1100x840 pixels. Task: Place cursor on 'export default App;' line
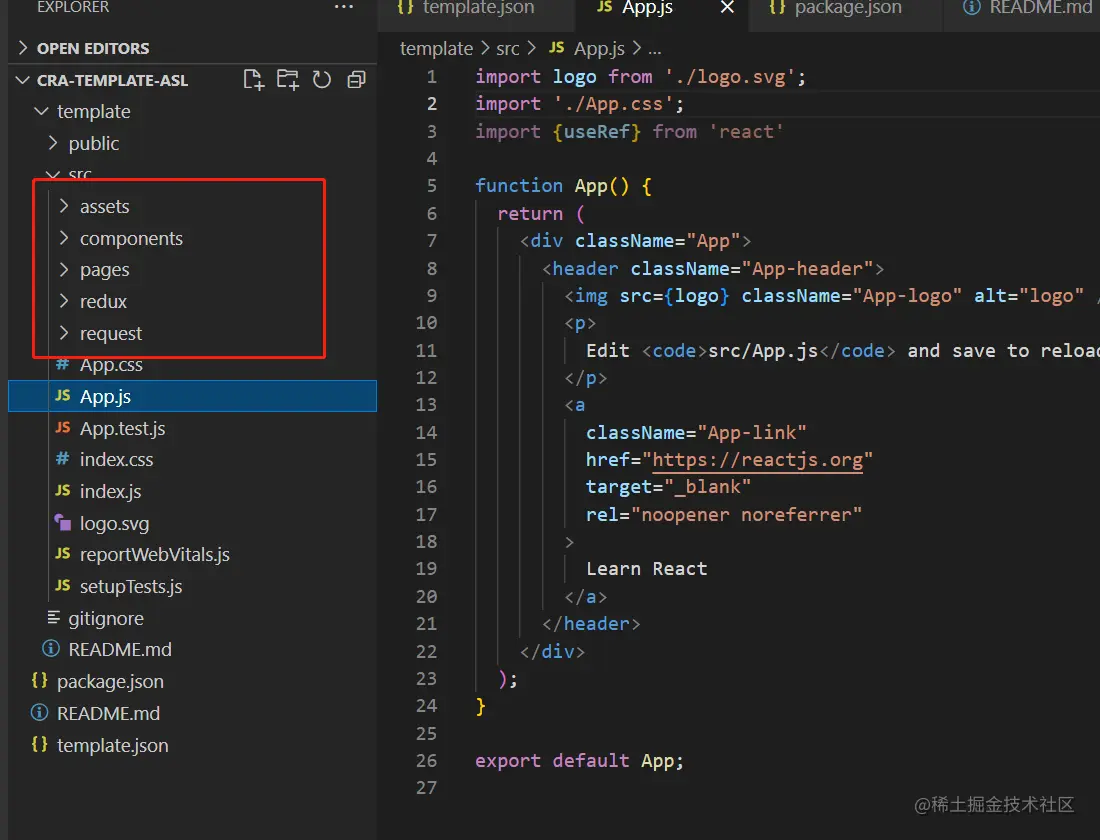coord(579,761)
